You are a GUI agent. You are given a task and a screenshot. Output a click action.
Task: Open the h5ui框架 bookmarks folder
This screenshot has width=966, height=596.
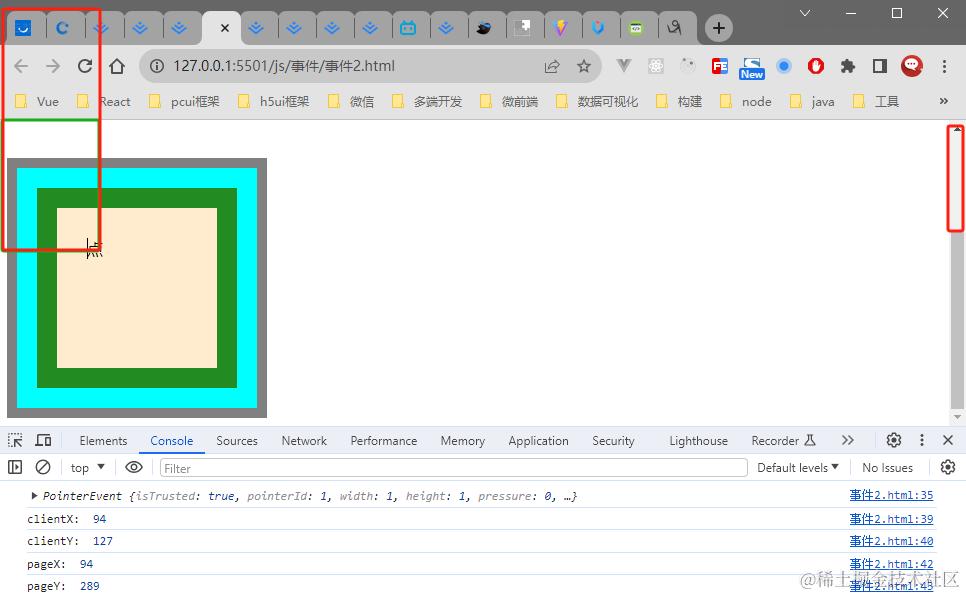(x=274, y=101)
